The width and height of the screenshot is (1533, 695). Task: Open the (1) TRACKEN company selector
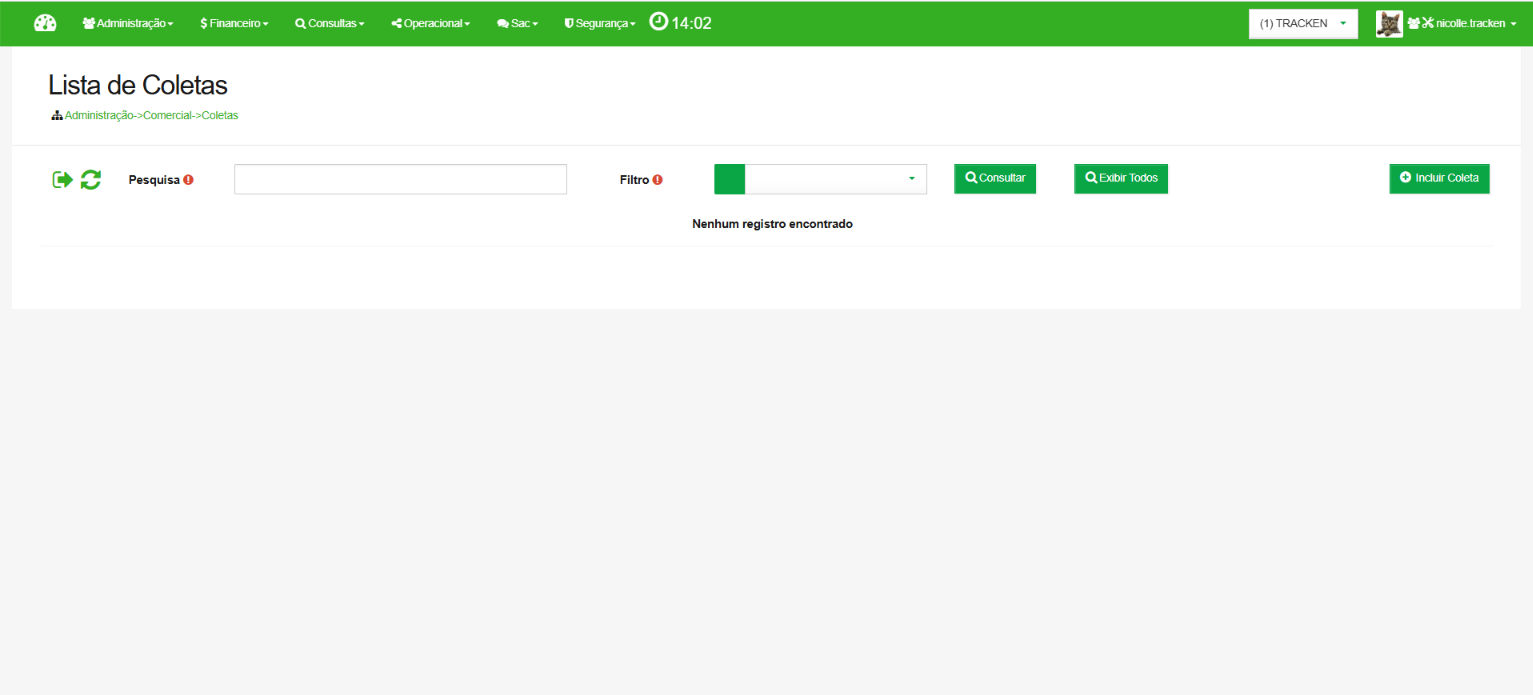click(1303, 24)
